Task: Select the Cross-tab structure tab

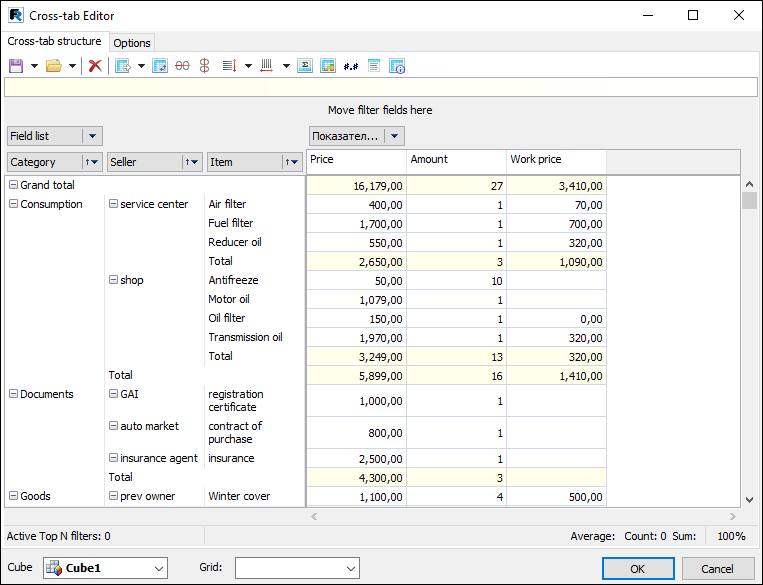Action: click(x=54, y=42)
